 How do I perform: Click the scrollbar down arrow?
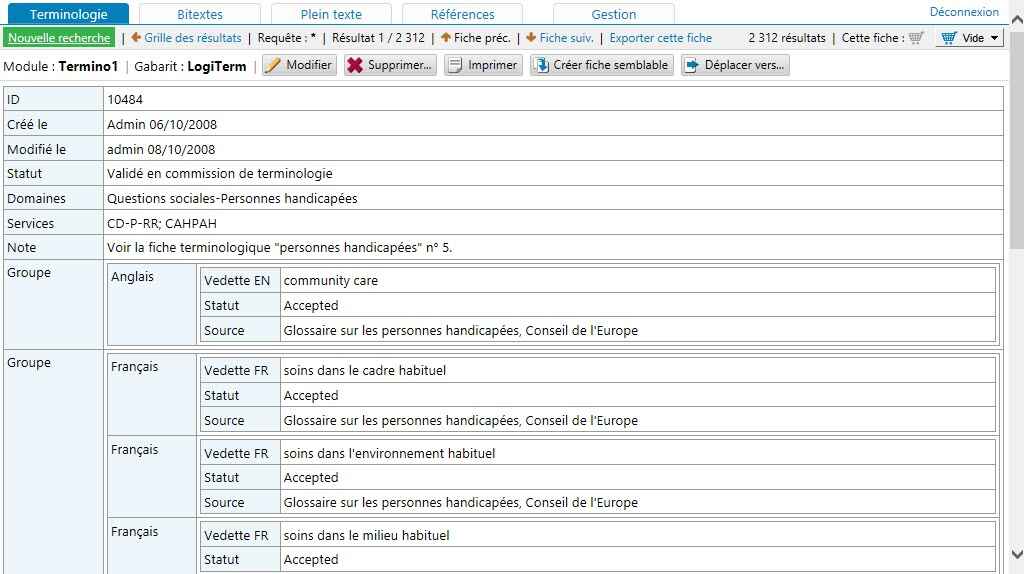(1016, 554)
